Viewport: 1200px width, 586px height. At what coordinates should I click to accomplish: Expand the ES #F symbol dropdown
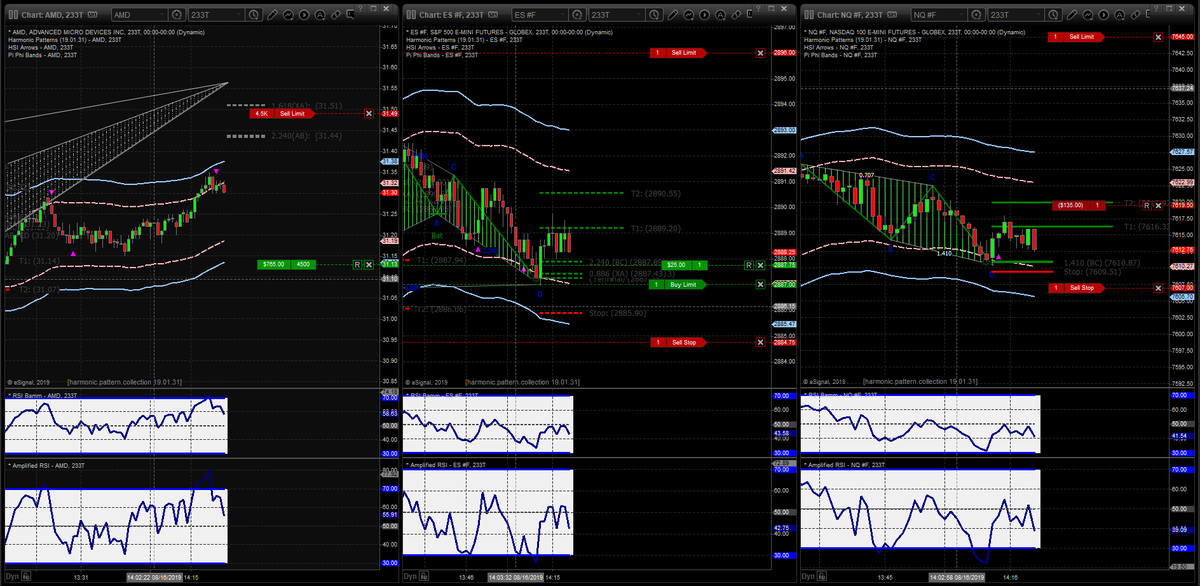pyautogui.click(x=562, y=15)
